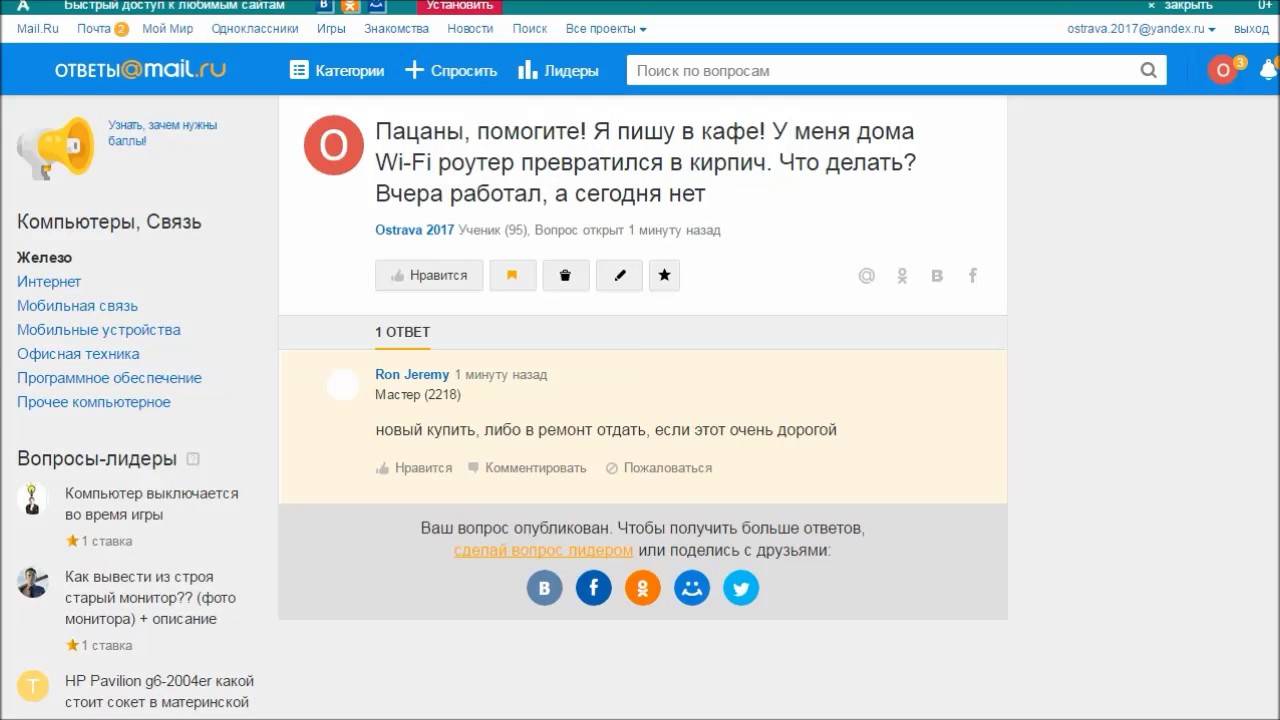Image resolution: width=1280 pixels, height=720 pixels.
Task: Open Одноклассники in the top bar
Action: coord(255,29)
